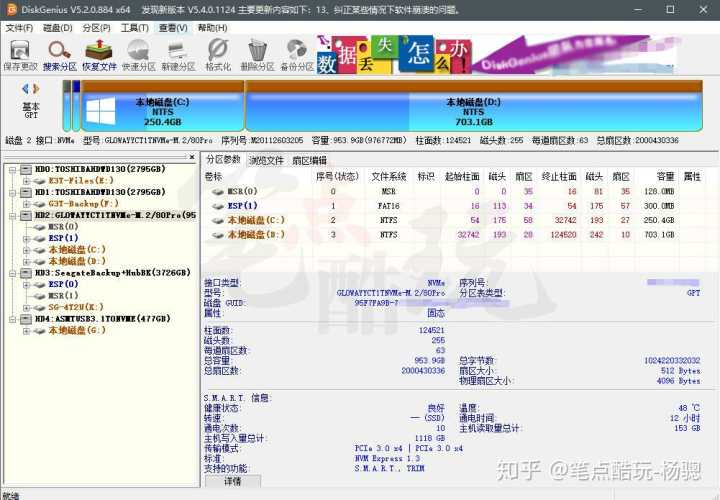Image resolution: width=720 pixels, height=500 pixels.
Task: Click New Partition (新建分区) icon
Action: point(178,55)
